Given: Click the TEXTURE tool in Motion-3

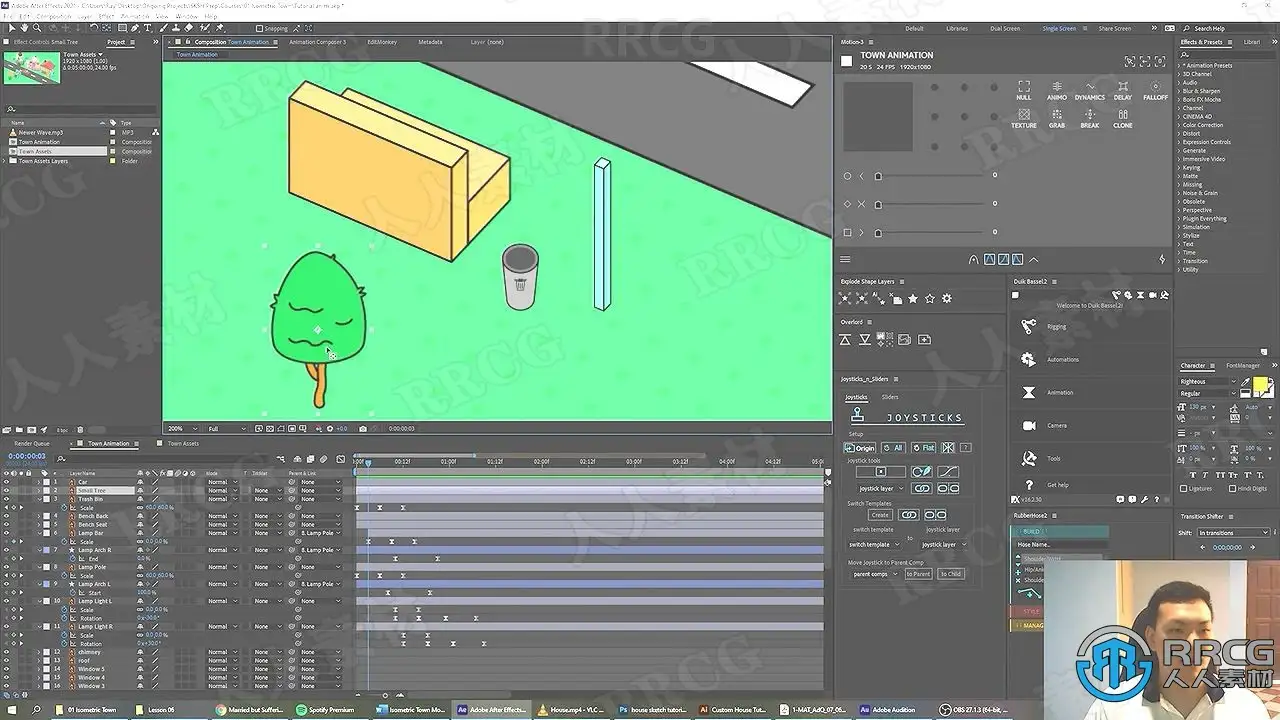Looking at the screenshot, I should (1023, 118).
